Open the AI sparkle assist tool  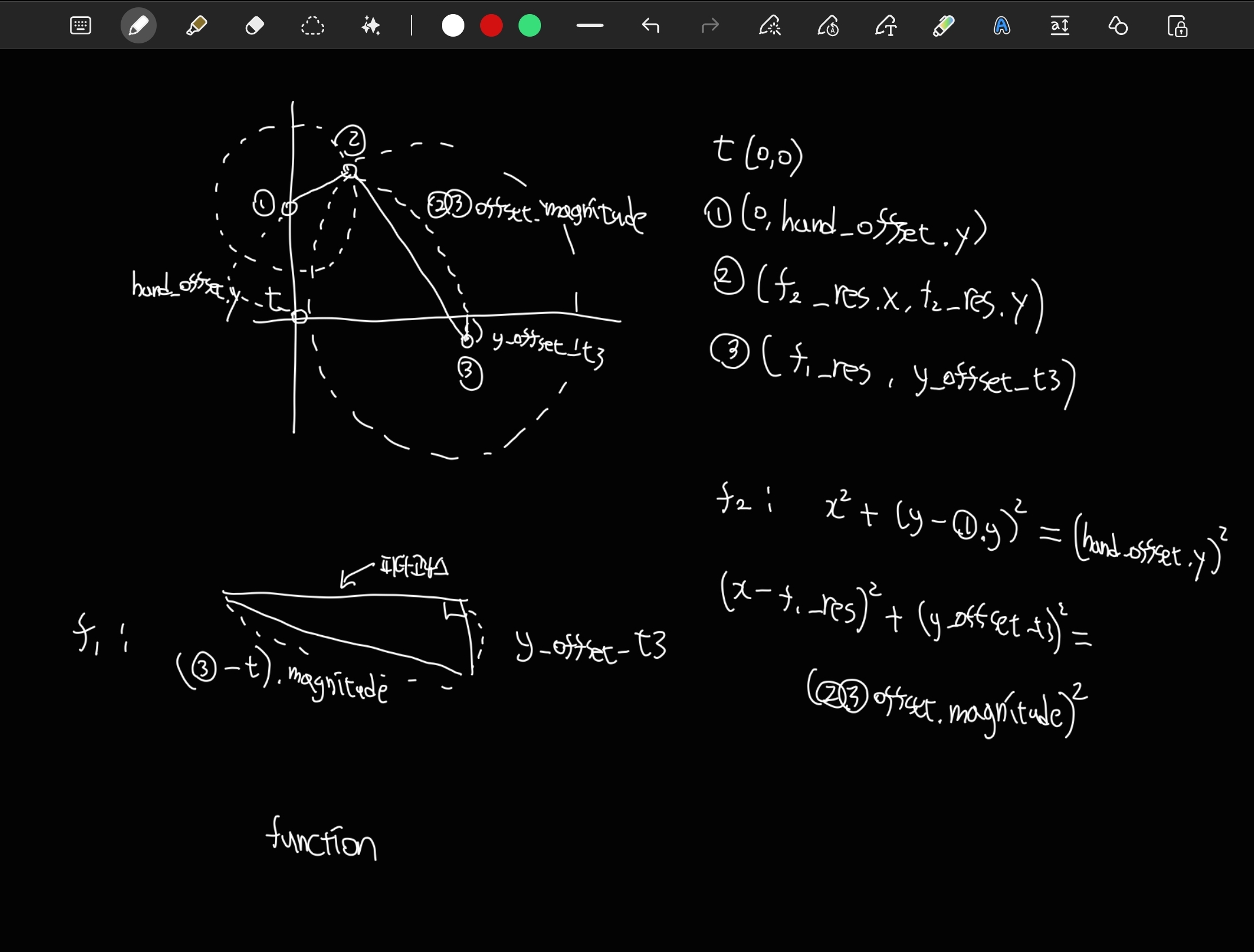pyautogui.click(x=371, y=26)
